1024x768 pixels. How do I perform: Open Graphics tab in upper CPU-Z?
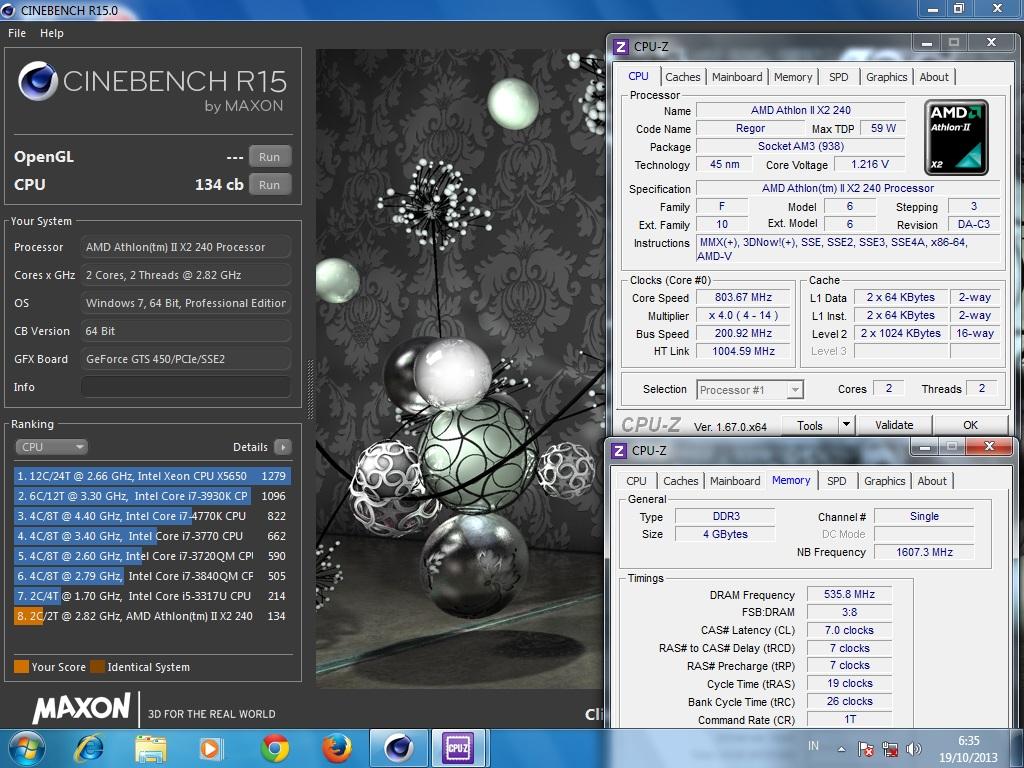(x=886, y=76)
